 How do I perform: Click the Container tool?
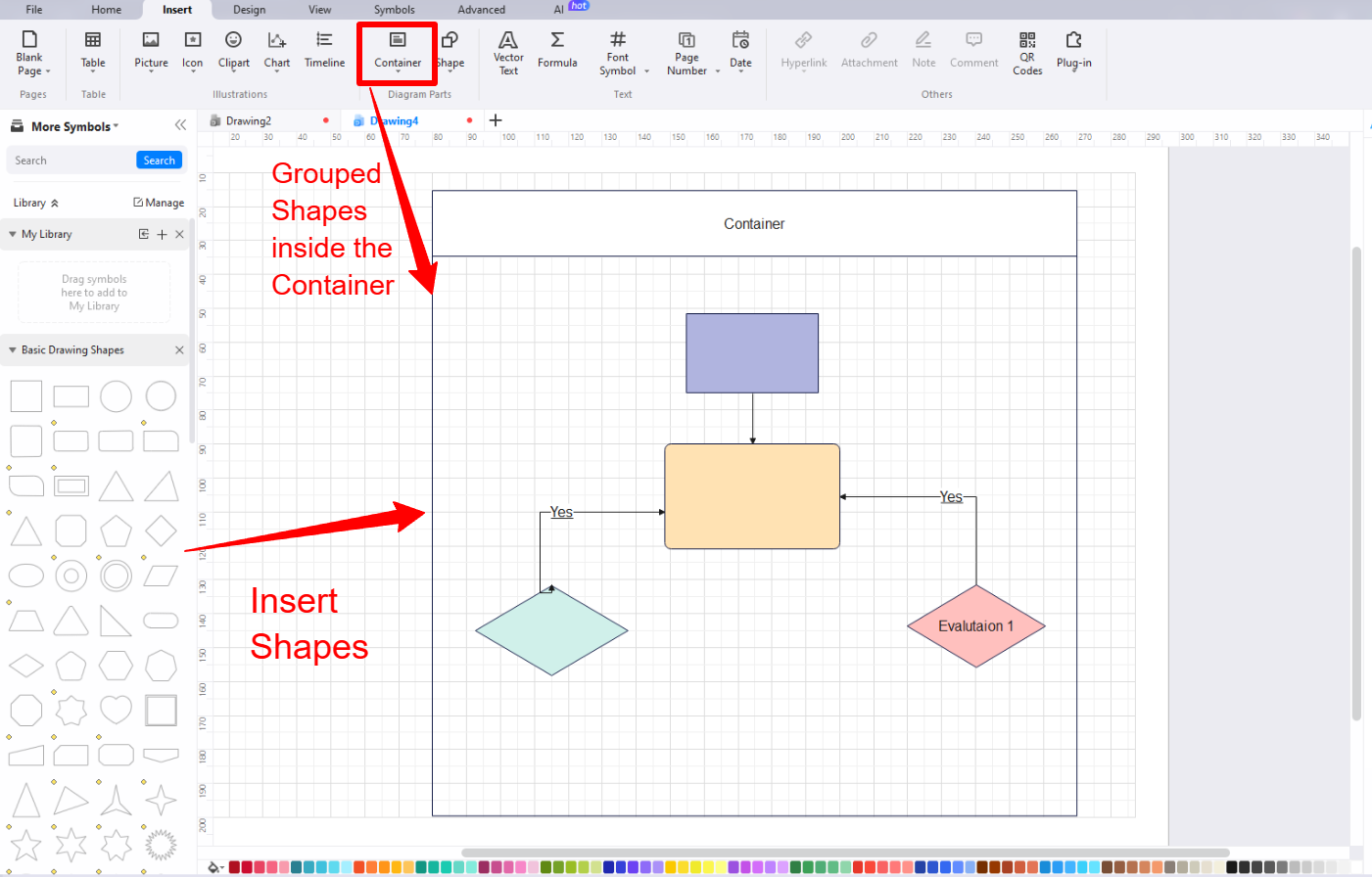(398, 51)
